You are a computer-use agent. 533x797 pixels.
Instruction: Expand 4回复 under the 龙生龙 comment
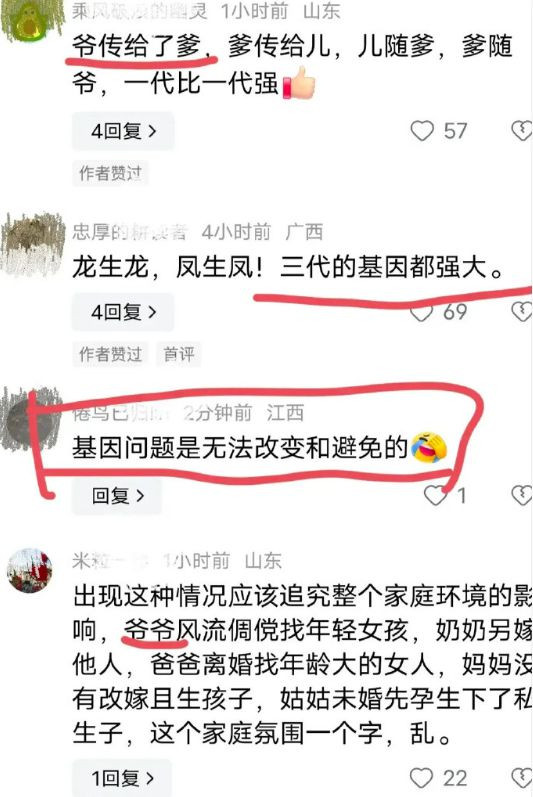point(123,312)
